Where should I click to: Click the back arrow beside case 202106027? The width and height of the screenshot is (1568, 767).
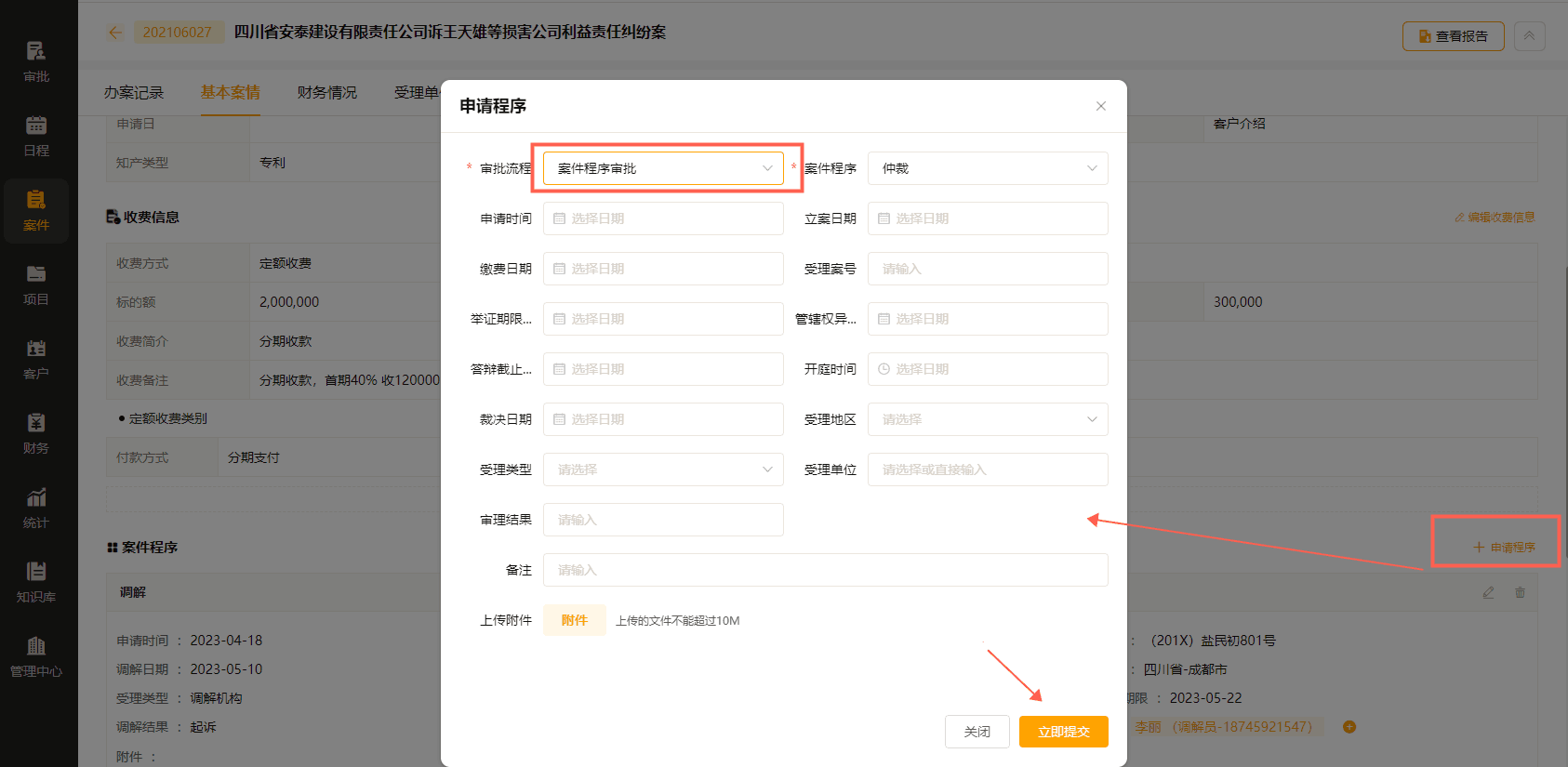[x=115, y=33]
